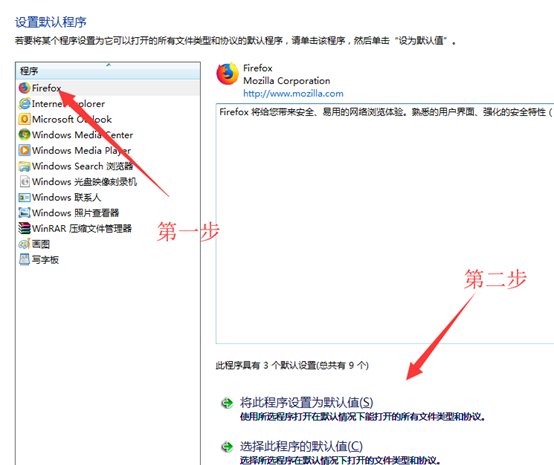The width and height of the screenshot is (554, 465).
Task: Click the Windows Media Player icon
Action: tap(24, 150)
